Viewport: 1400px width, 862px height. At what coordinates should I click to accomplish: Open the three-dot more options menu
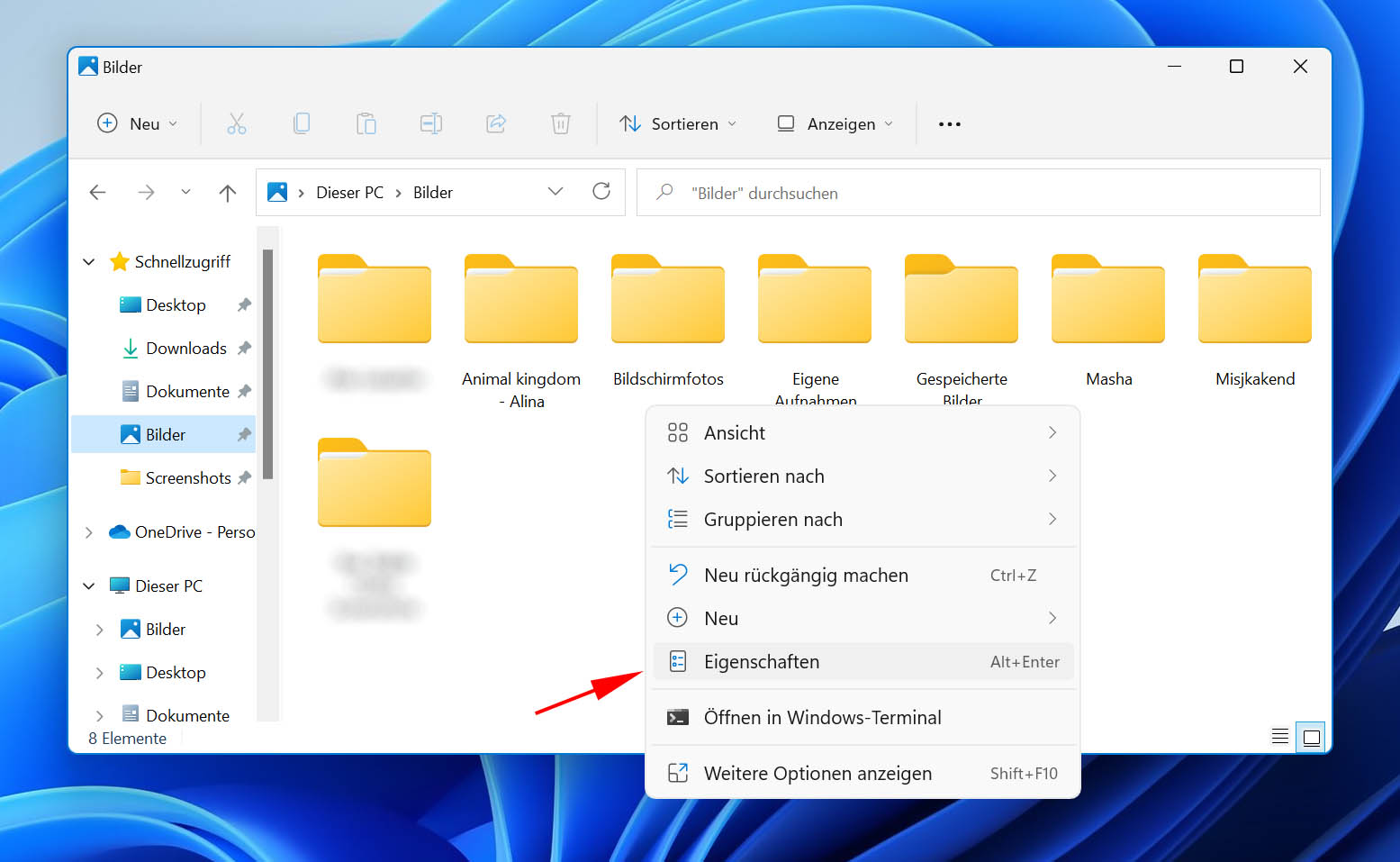tap(949, 124)
